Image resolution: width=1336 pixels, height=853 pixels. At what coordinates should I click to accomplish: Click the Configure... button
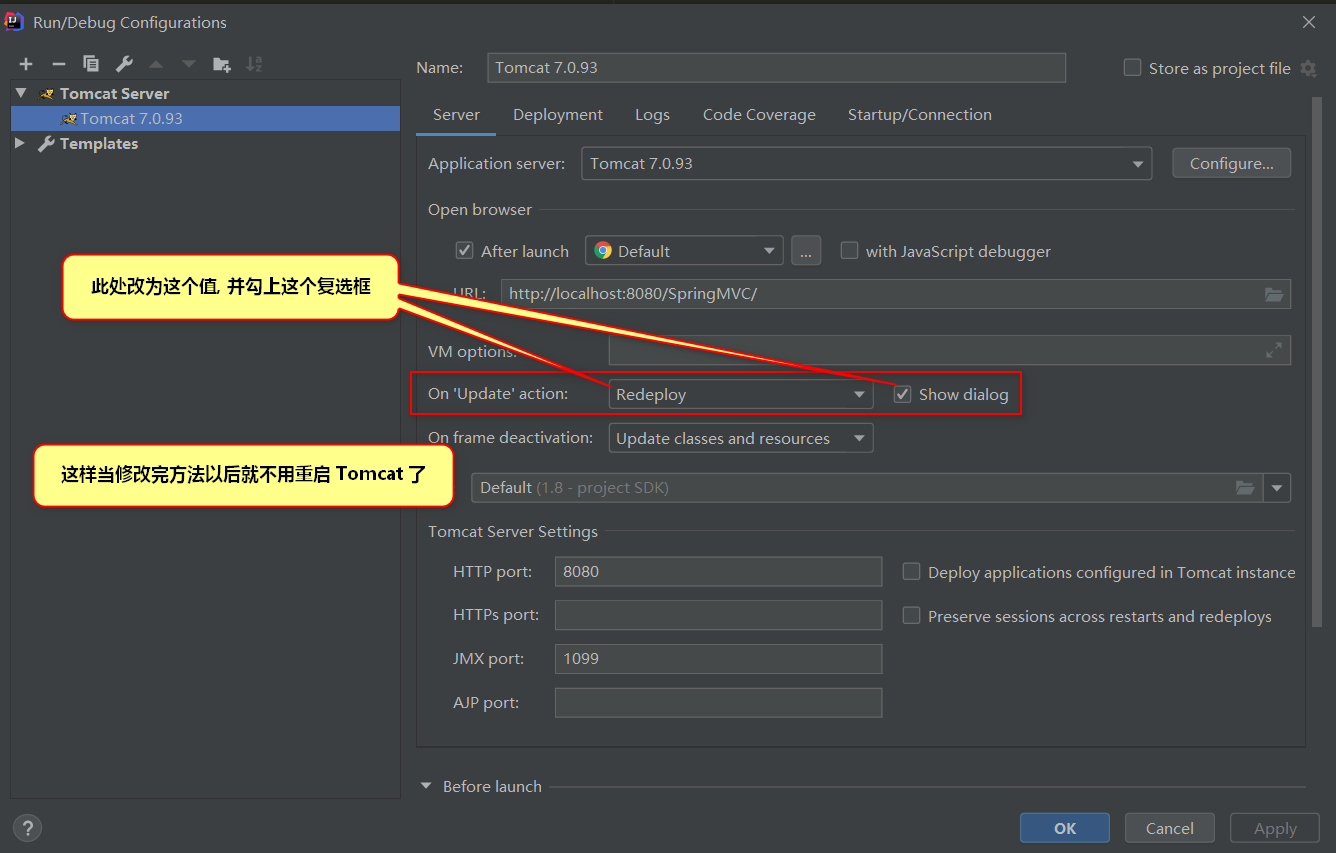[1231, 163]
